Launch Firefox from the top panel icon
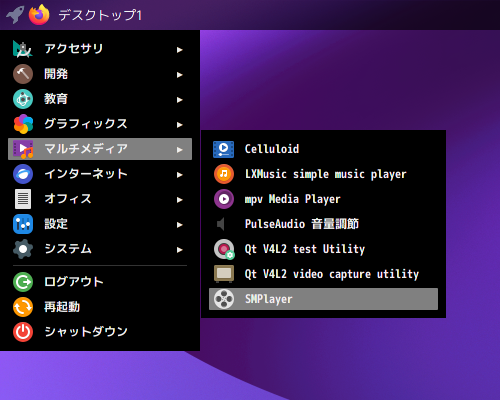Image resolution: width=500 pixels, height=400 pixels. pos(39,15)
